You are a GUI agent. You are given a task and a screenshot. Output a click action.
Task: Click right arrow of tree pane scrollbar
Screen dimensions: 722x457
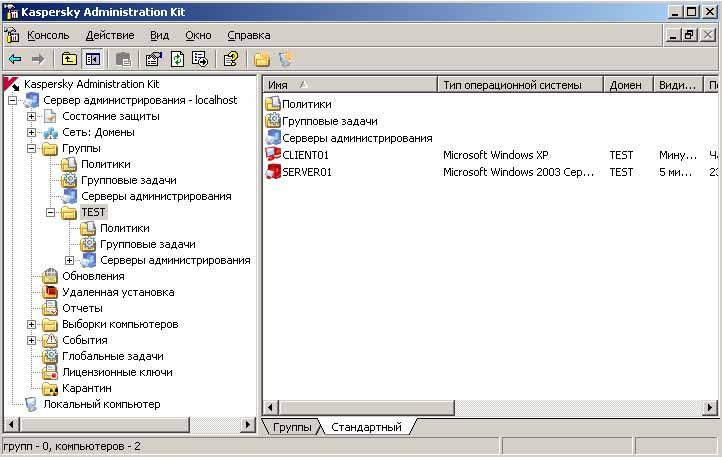tap(248, 424)
